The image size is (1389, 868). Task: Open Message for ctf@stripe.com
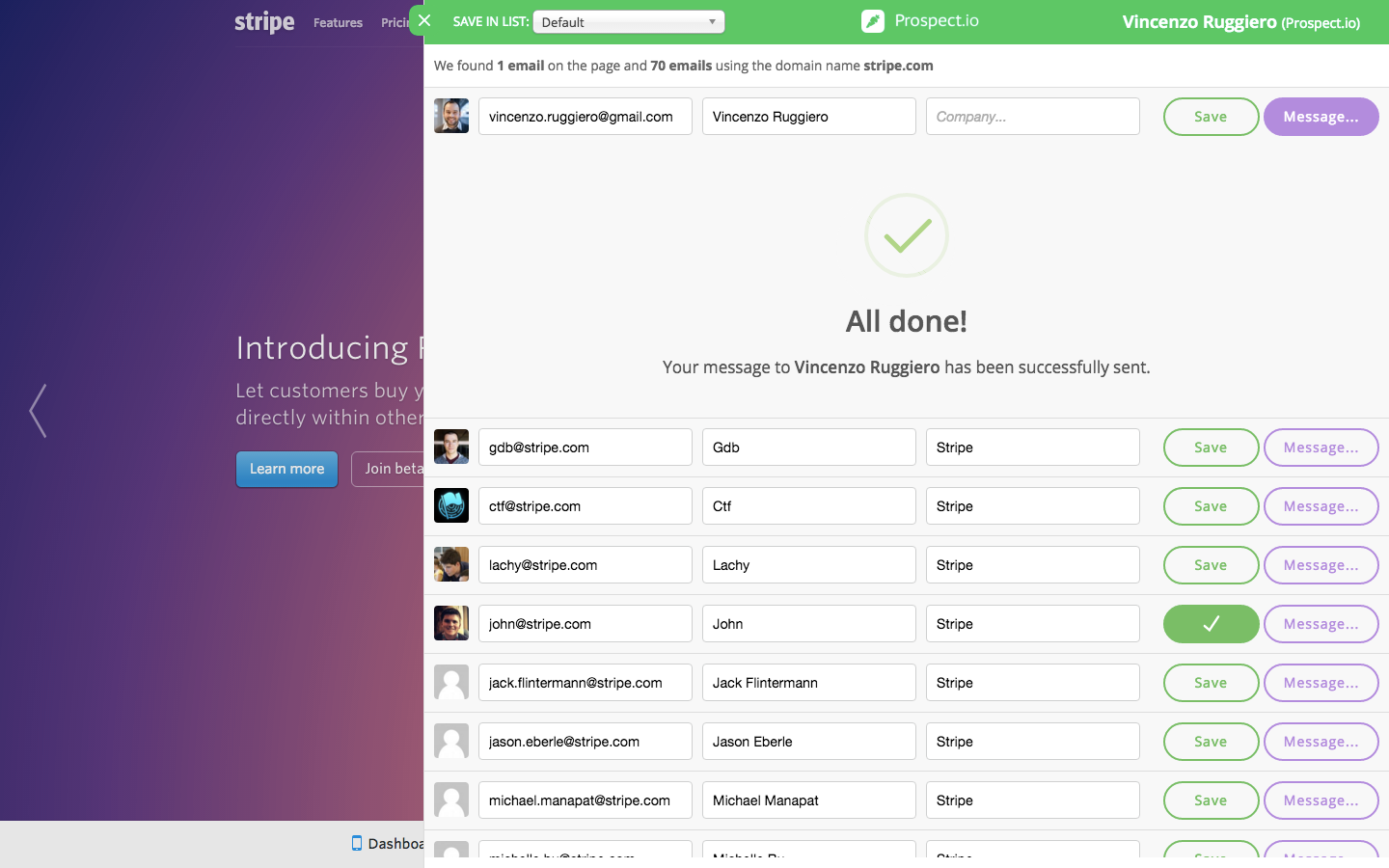point(1321,506)
